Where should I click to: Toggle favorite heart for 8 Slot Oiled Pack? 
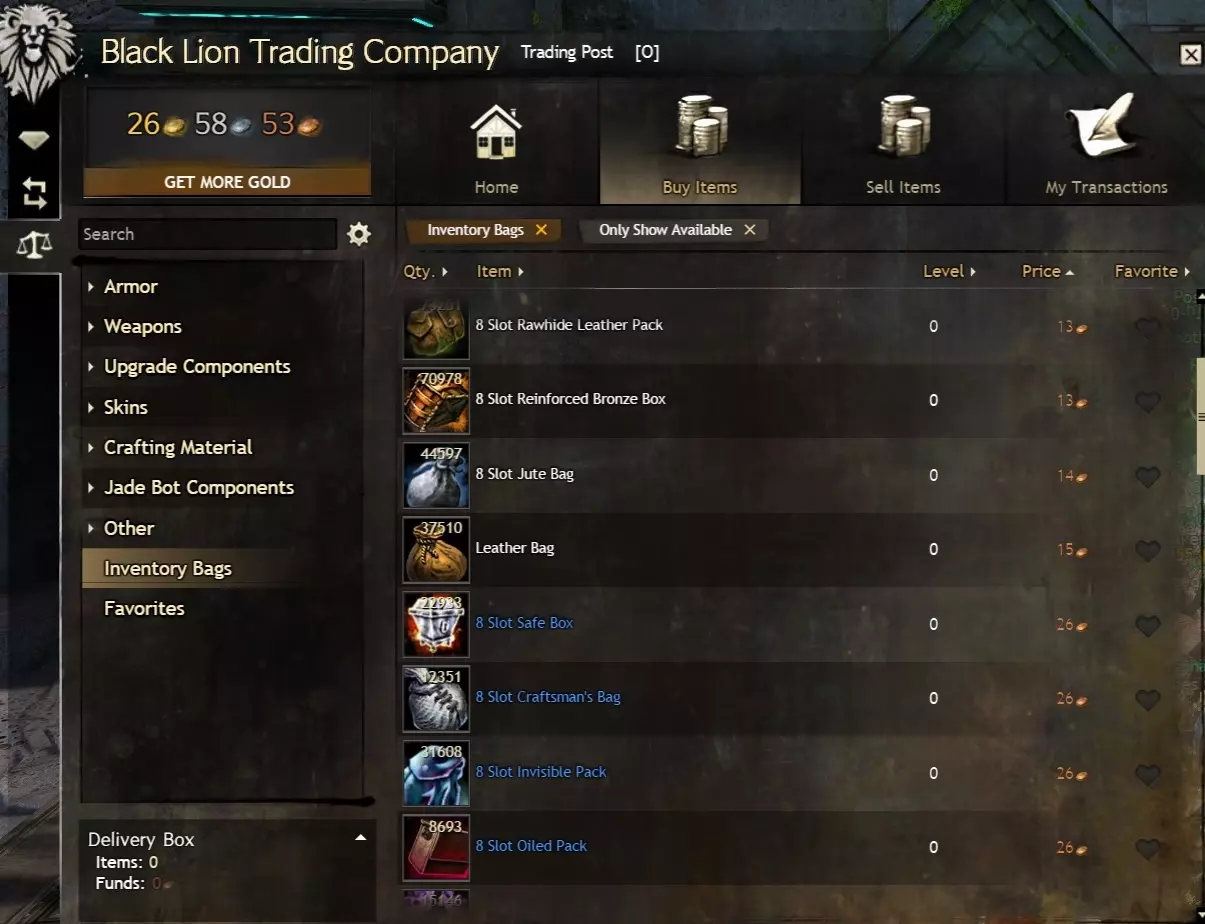[1147, 848]
